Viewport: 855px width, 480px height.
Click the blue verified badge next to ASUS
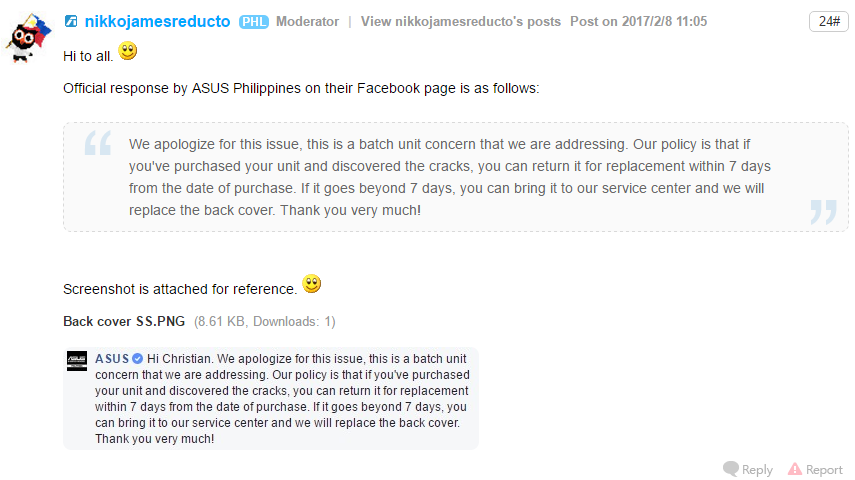[x=138, y=358]
